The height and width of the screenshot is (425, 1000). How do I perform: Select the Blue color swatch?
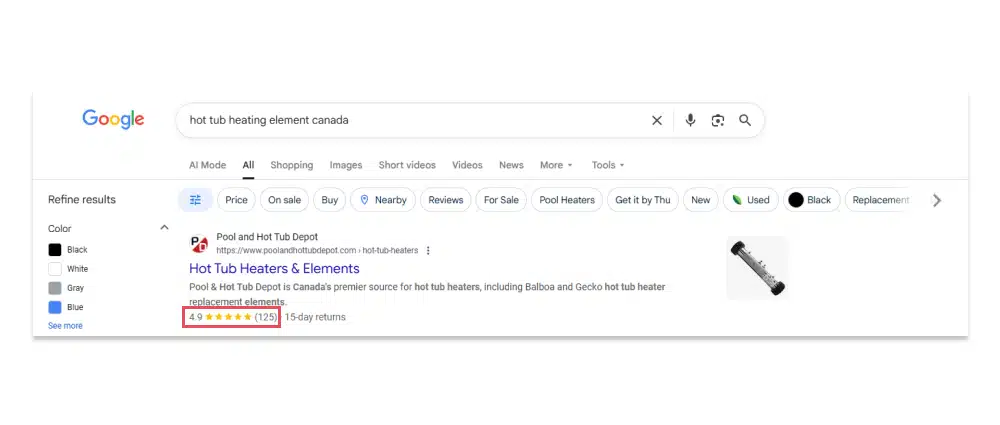point(55,307)
